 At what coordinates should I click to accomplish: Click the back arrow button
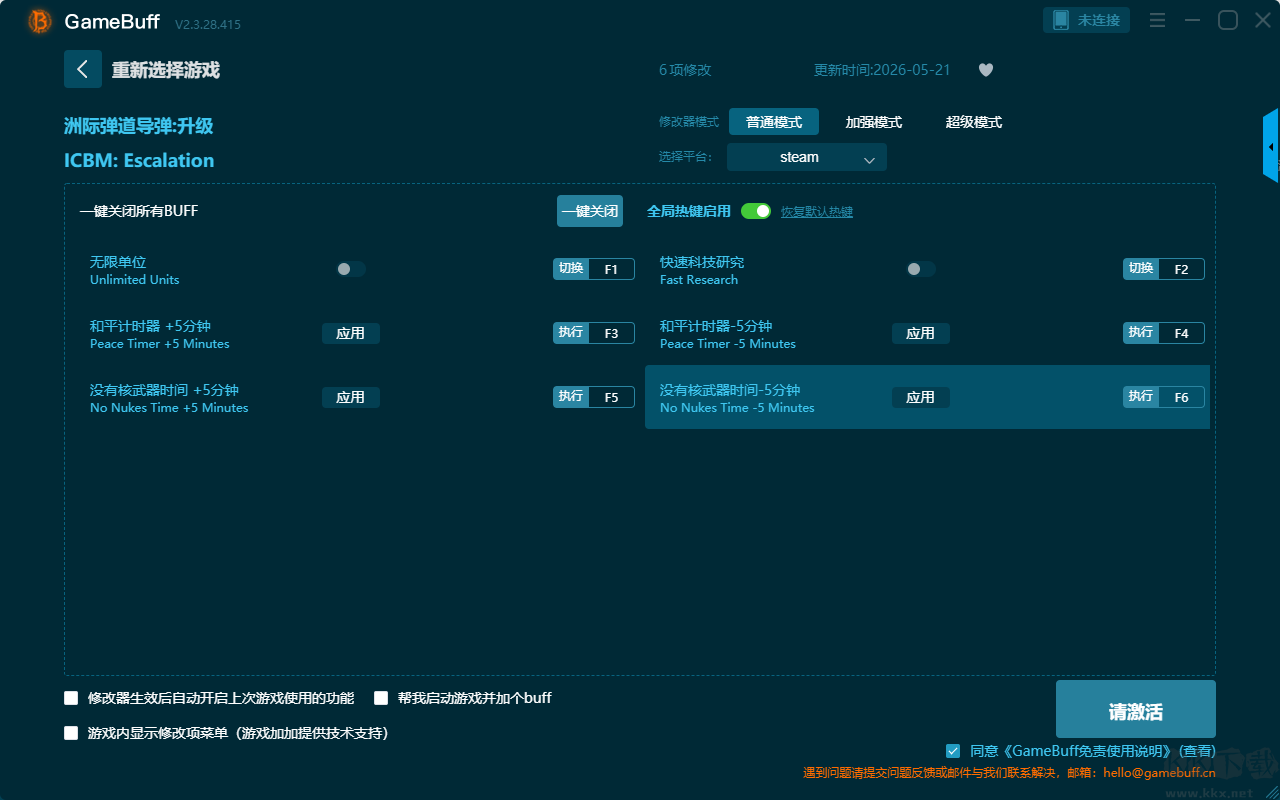point(83,69)
